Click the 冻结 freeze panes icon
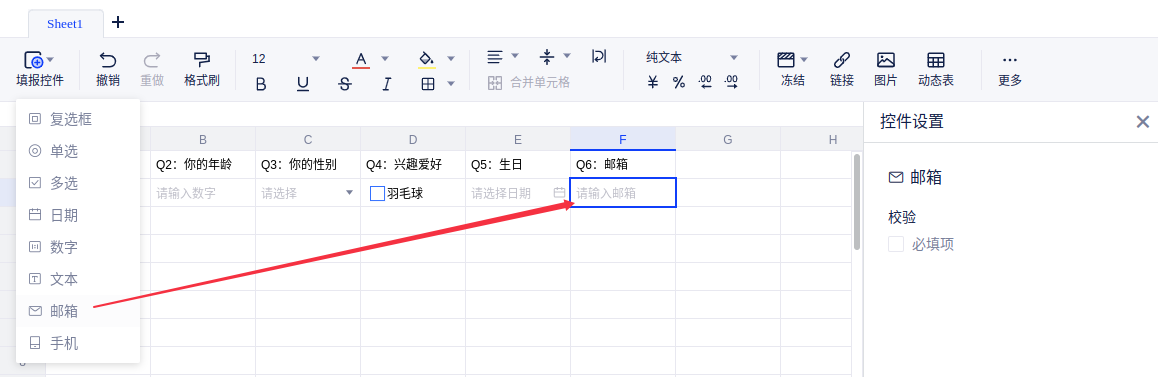Screen dimensions: 1158x377 coord(786,60)
